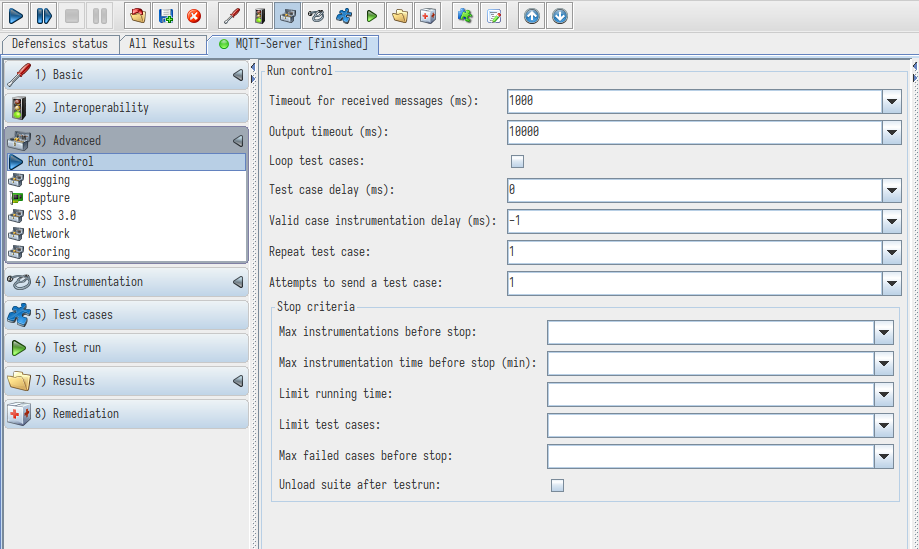Open the 7) Results section
Viewport: 919px width, 549px height.
[127, 380]
